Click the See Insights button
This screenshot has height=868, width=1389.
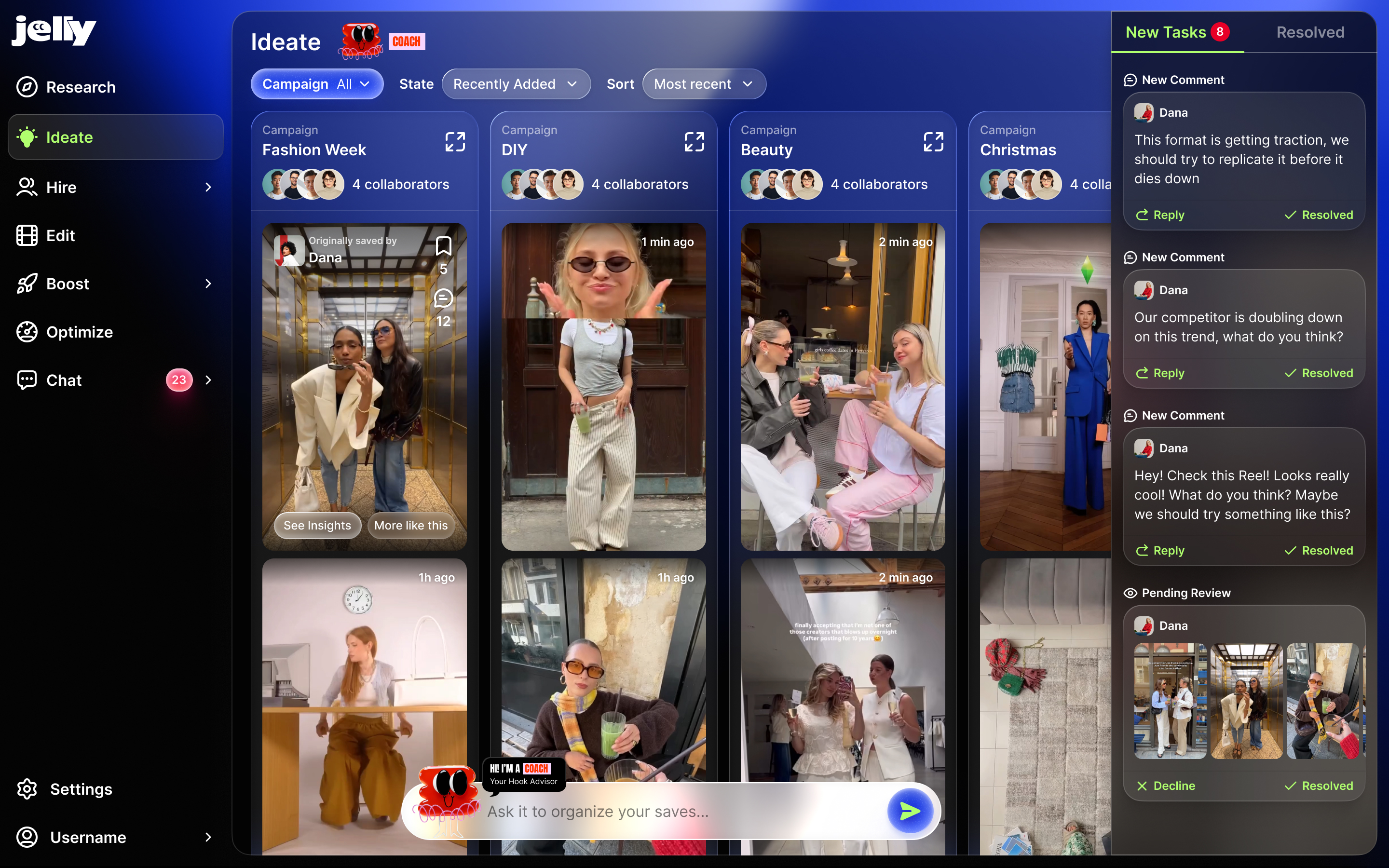[x=317, y=525]
